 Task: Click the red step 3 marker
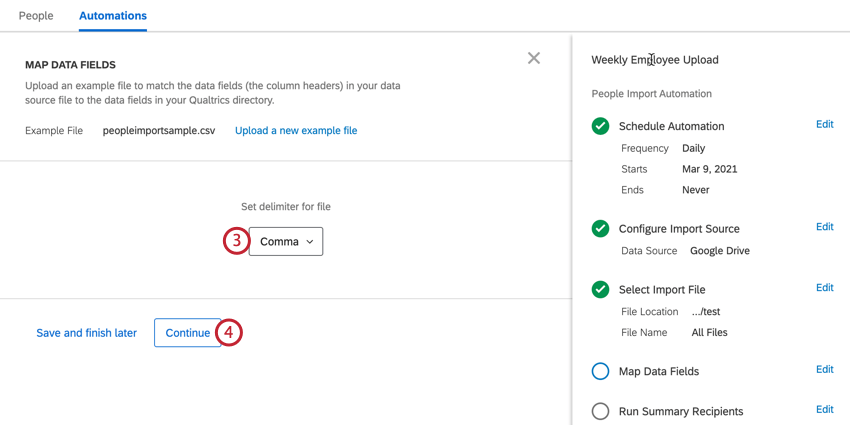point(236,241)
